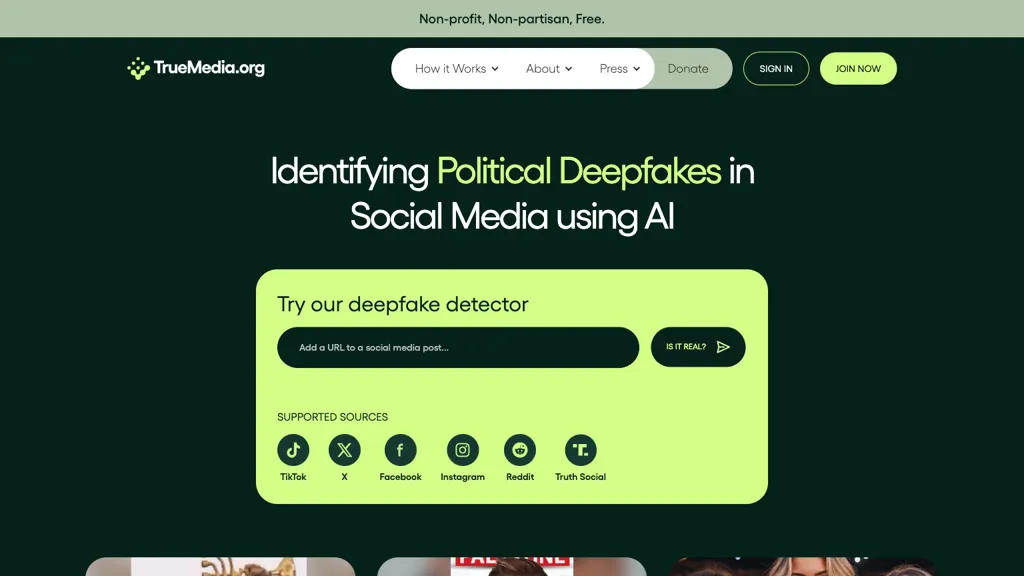Select How it Works in the navigation
1024x576 pixels.
450,68
